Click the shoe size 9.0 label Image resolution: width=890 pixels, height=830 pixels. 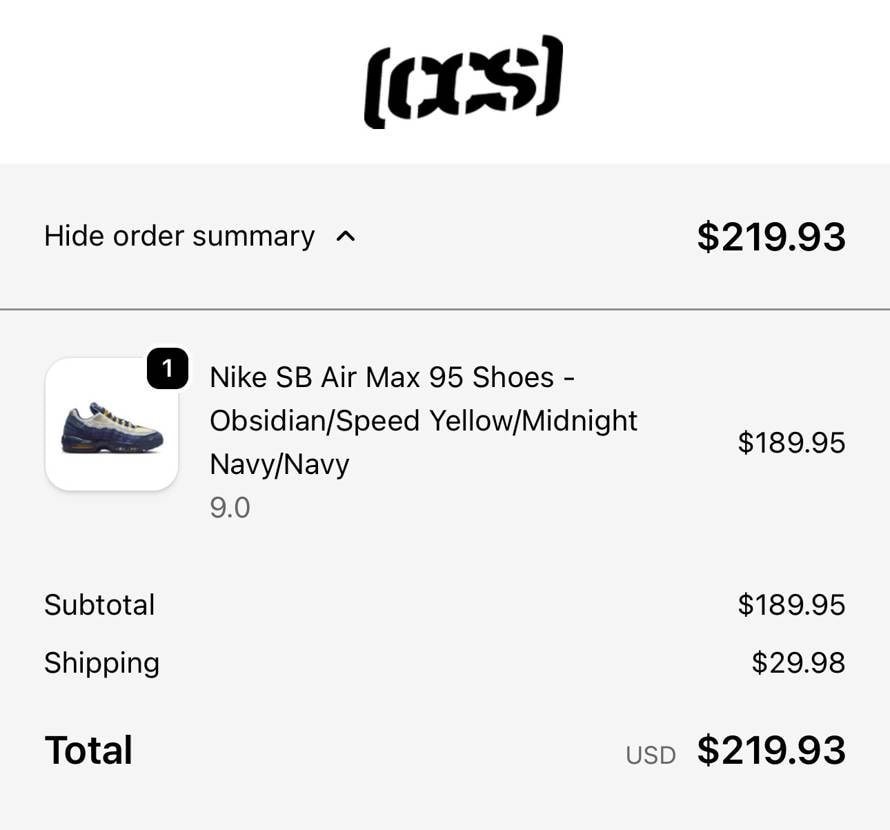[x=230, y=508]
